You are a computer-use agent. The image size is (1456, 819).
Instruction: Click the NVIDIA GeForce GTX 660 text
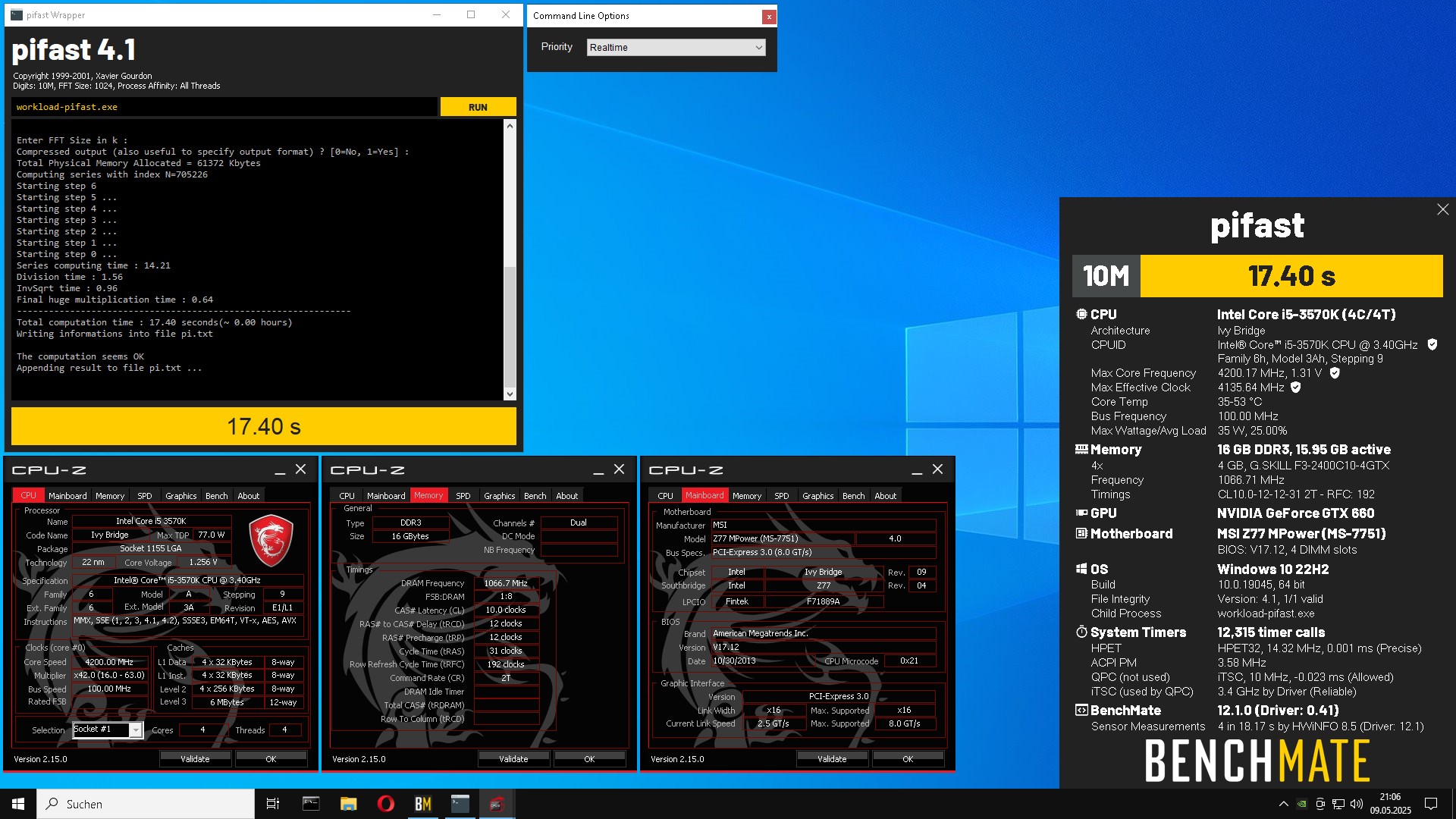(x=1295, y=513)
